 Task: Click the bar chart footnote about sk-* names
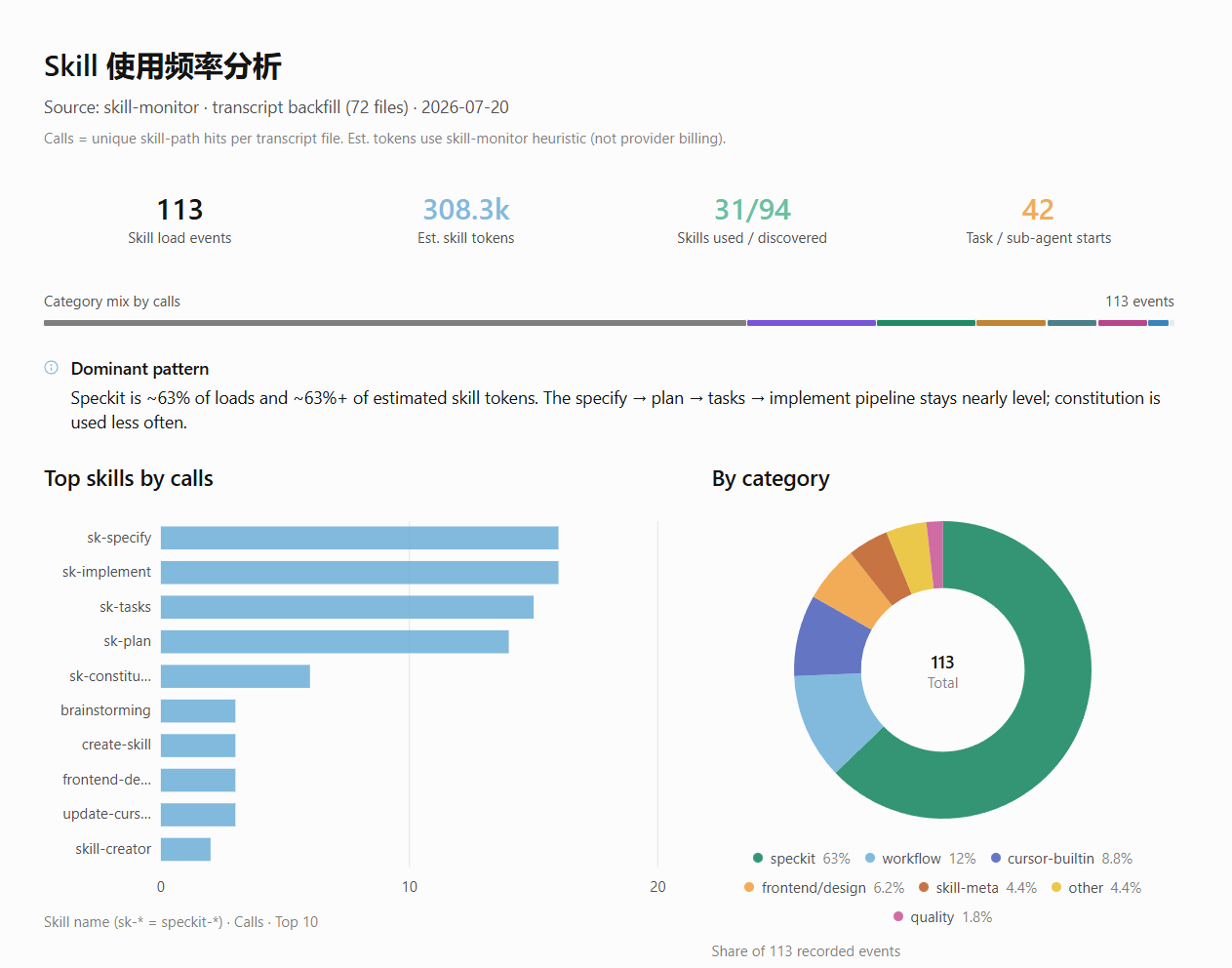point(180,922)
